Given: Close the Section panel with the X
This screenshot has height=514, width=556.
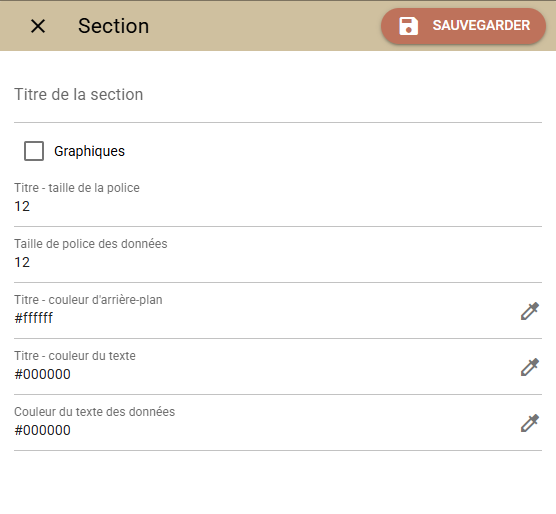Looking at the screenshot, I should (38, 26).
